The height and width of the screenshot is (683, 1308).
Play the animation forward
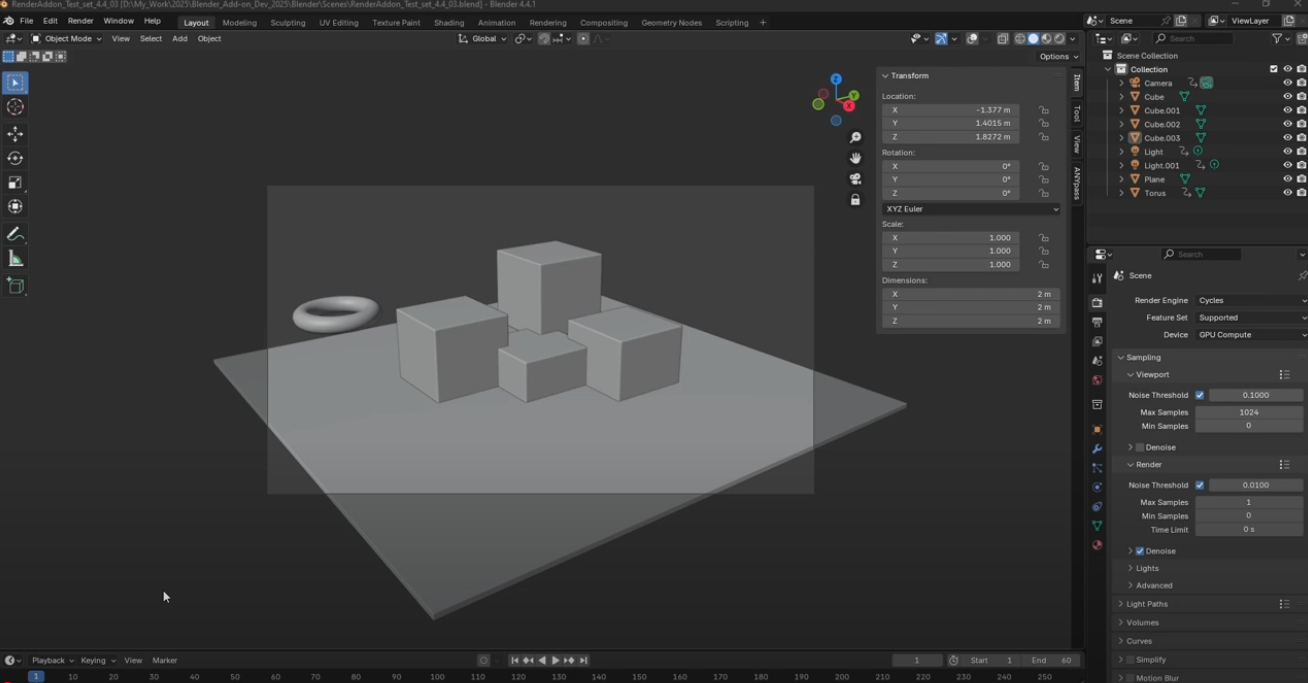pyautogui.click(x=556, y=660)
